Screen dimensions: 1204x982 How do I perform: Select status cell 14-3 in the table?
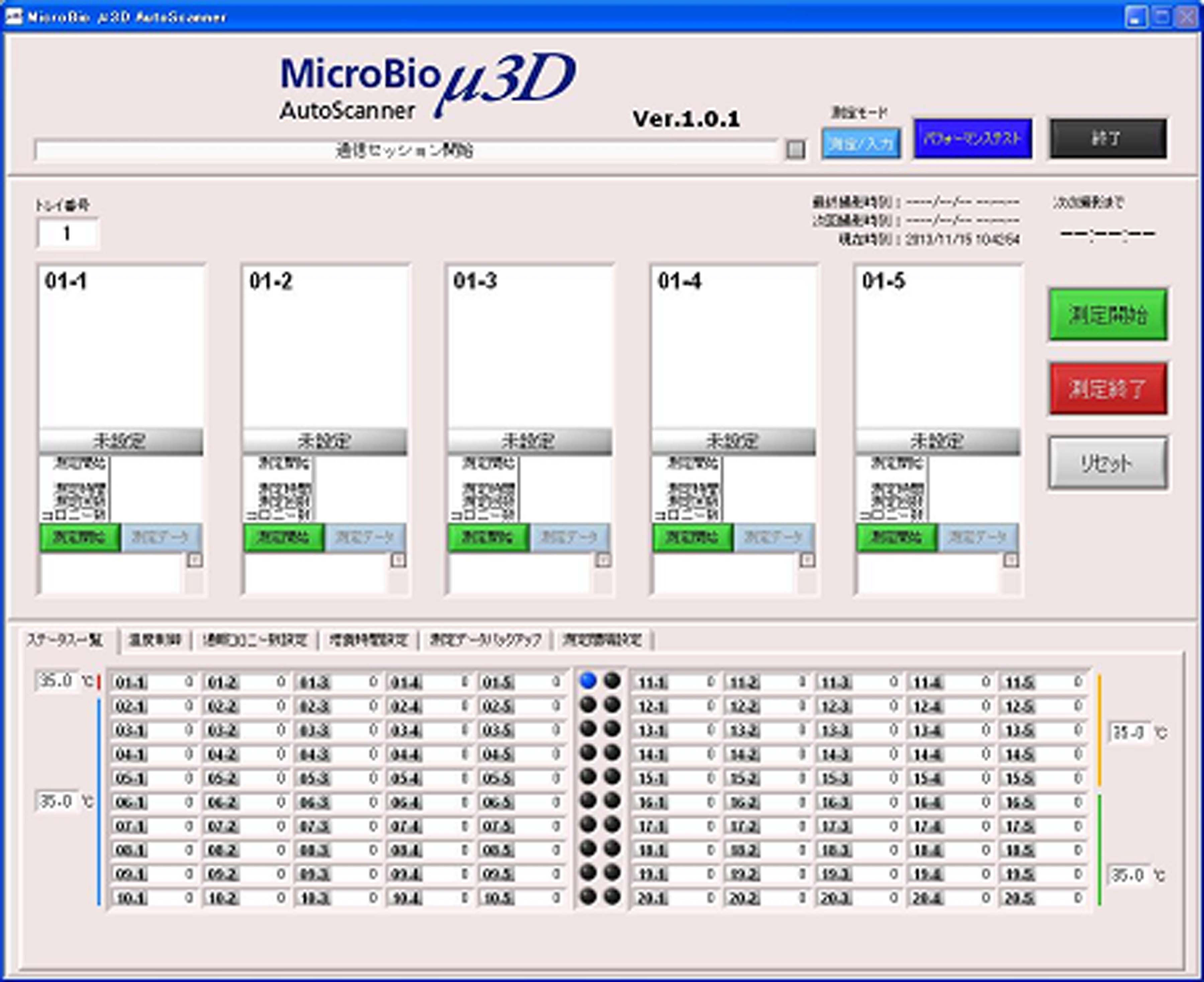click(x=859, y=754)
